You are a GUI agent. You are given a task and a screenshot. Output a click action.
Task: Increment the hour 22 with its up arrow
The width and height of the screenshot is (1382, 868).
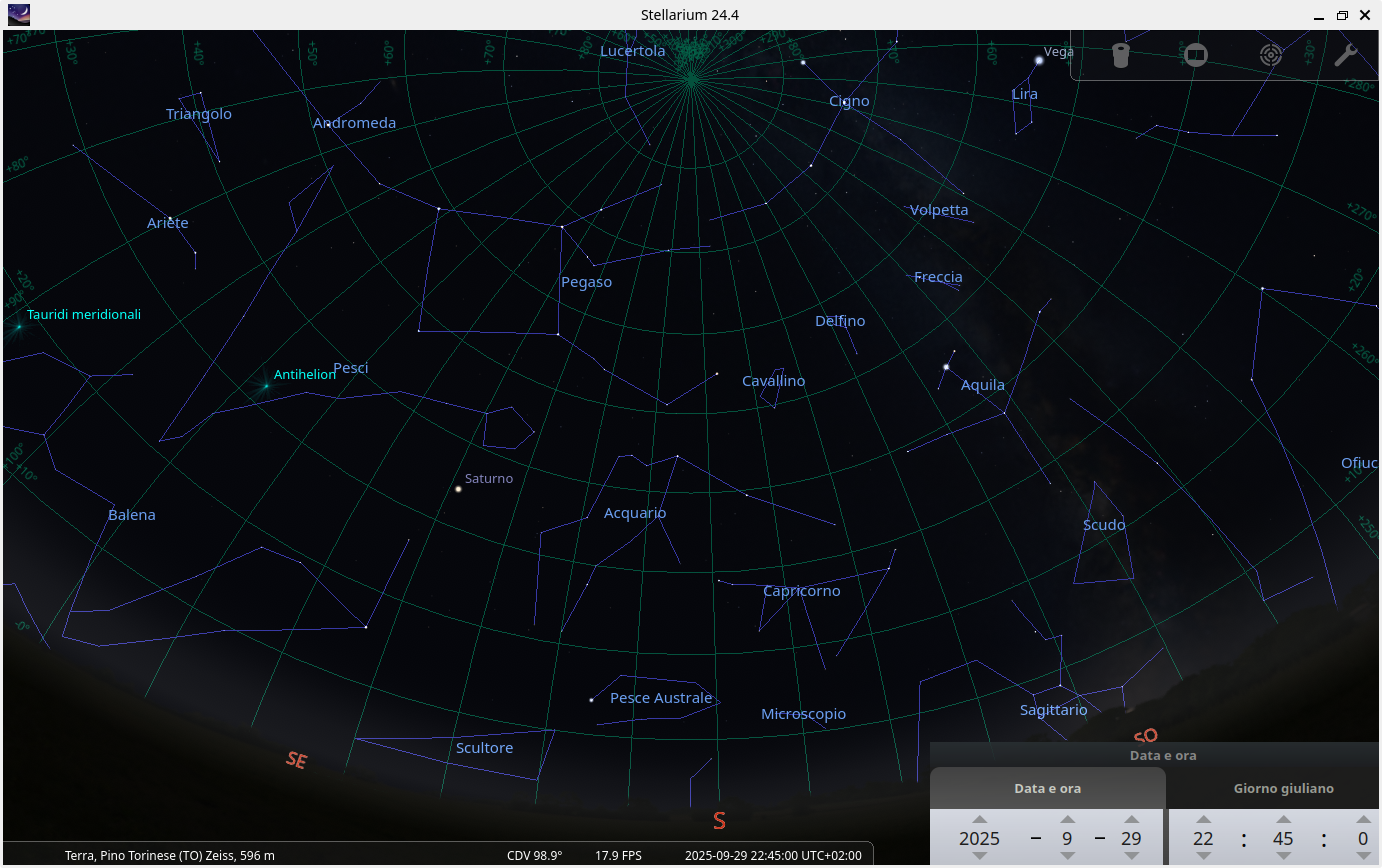(1203, 820)
